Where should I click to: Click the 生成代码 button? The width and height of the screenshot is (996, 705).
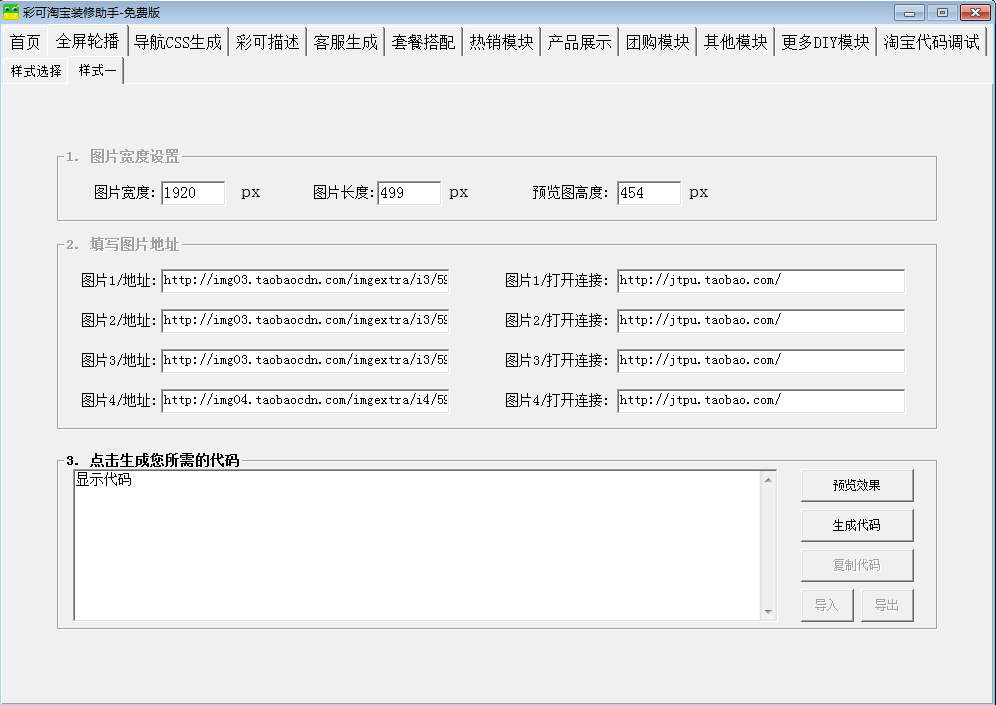(x=856, y=525)
